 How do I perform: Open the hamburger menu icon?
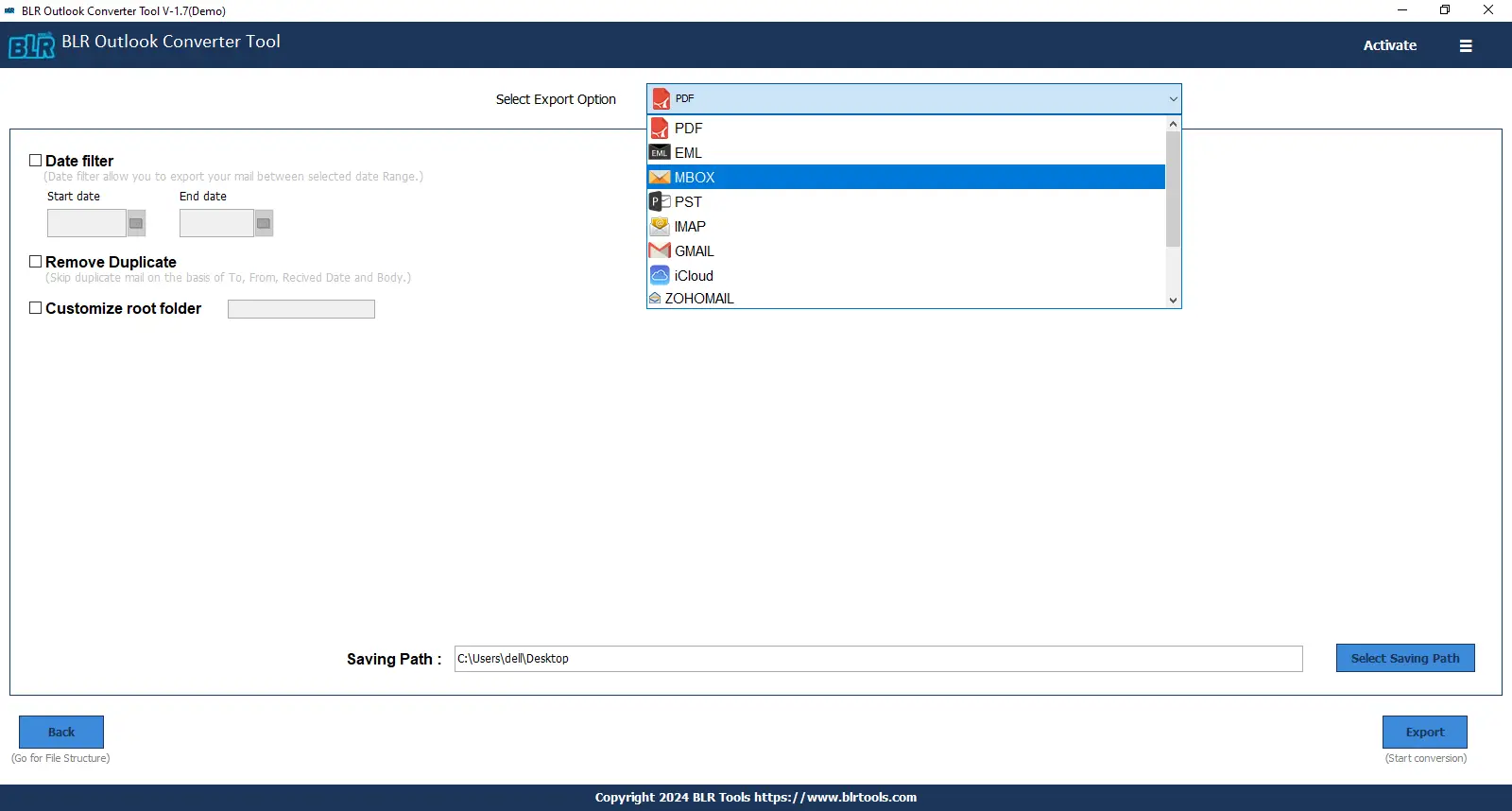tap(1466, 45)
